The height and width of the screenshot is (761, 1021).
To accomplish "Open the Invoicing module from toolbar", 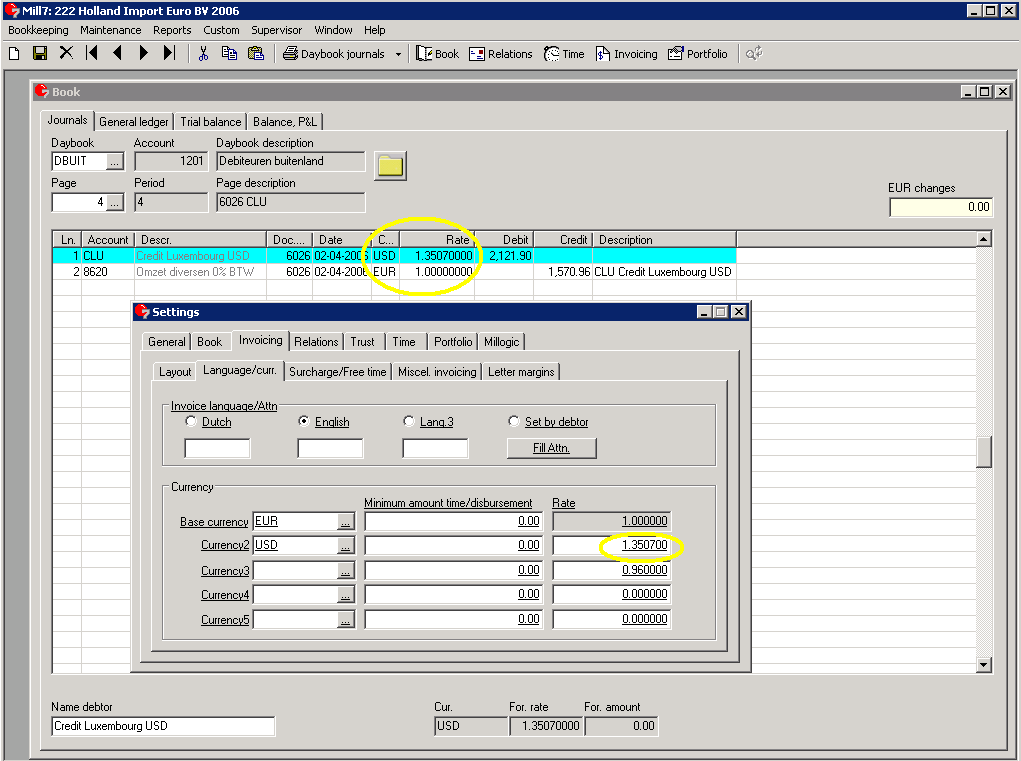I will pos(626,54).
